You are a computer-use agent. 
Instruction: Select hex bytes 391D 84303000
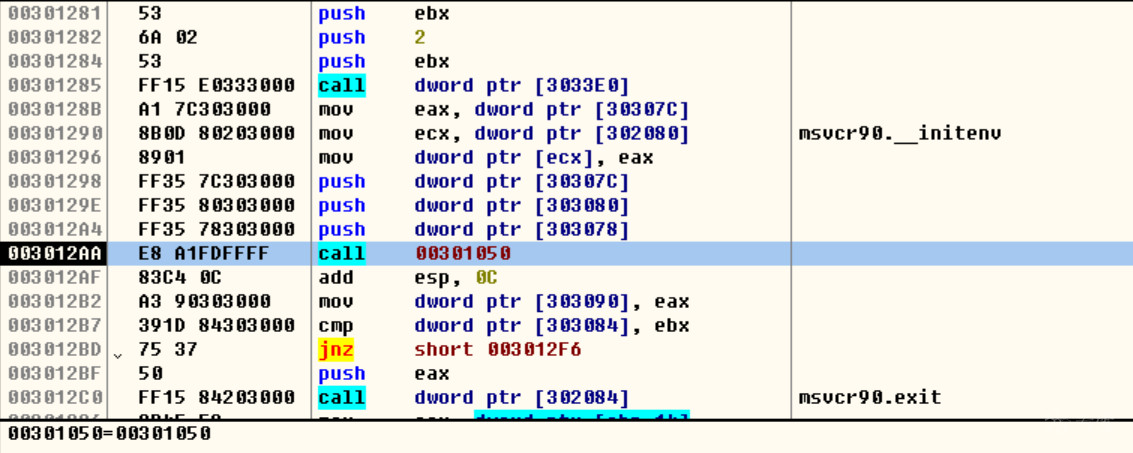pyautogui.click(x=217, y=325)
